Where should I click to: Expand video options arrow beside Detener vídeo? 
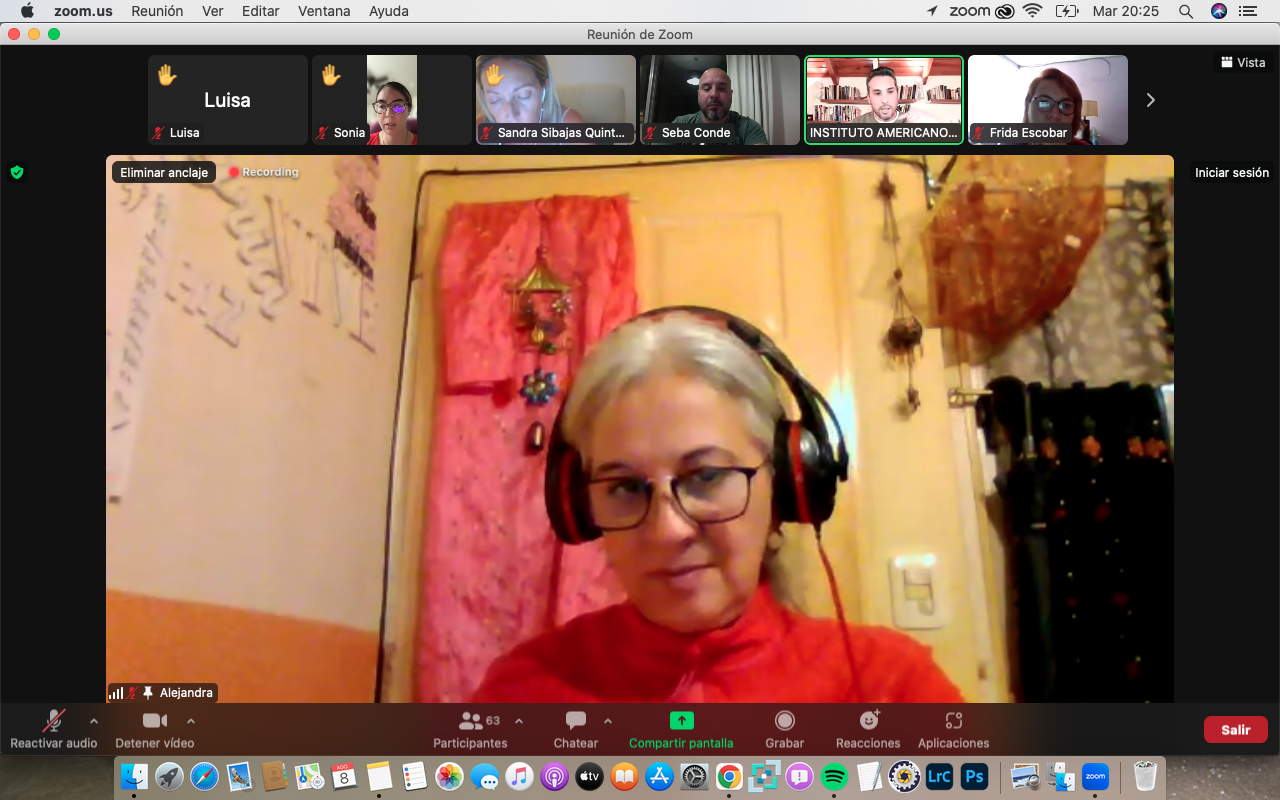(x=191, y=721)
